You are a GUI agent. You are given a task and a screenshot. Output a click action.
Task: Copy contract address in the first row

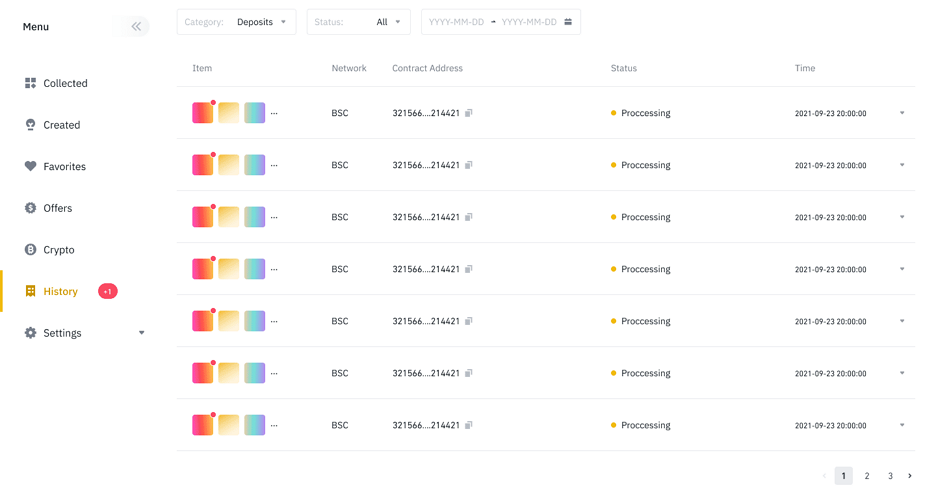point(469,113)
